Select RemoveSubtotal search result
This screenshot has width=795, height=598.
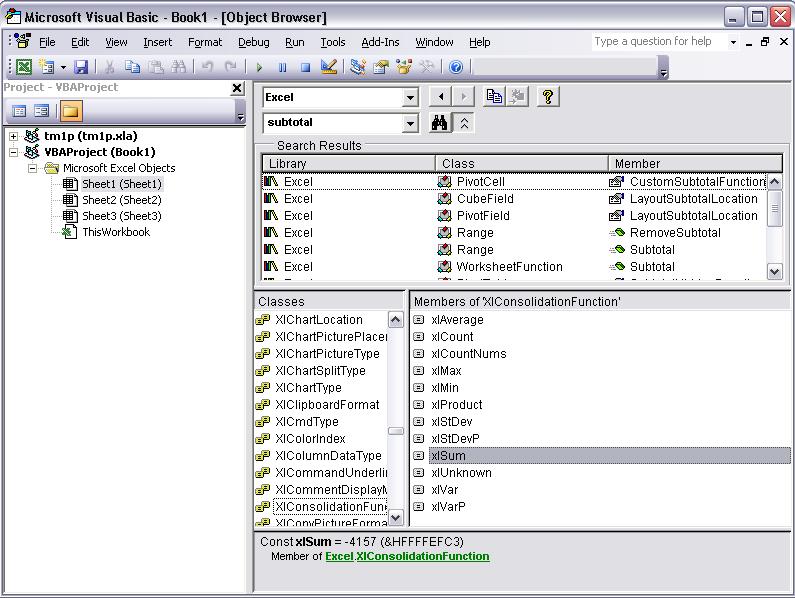[675, 233]
